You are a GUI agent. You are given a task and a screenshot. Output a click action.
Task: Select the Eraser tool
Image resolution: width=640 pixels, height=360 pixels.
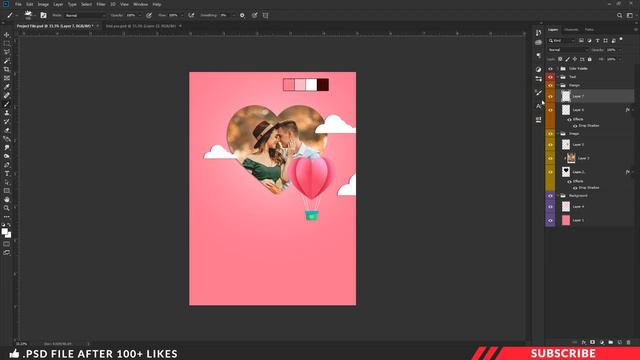point(7,130)
